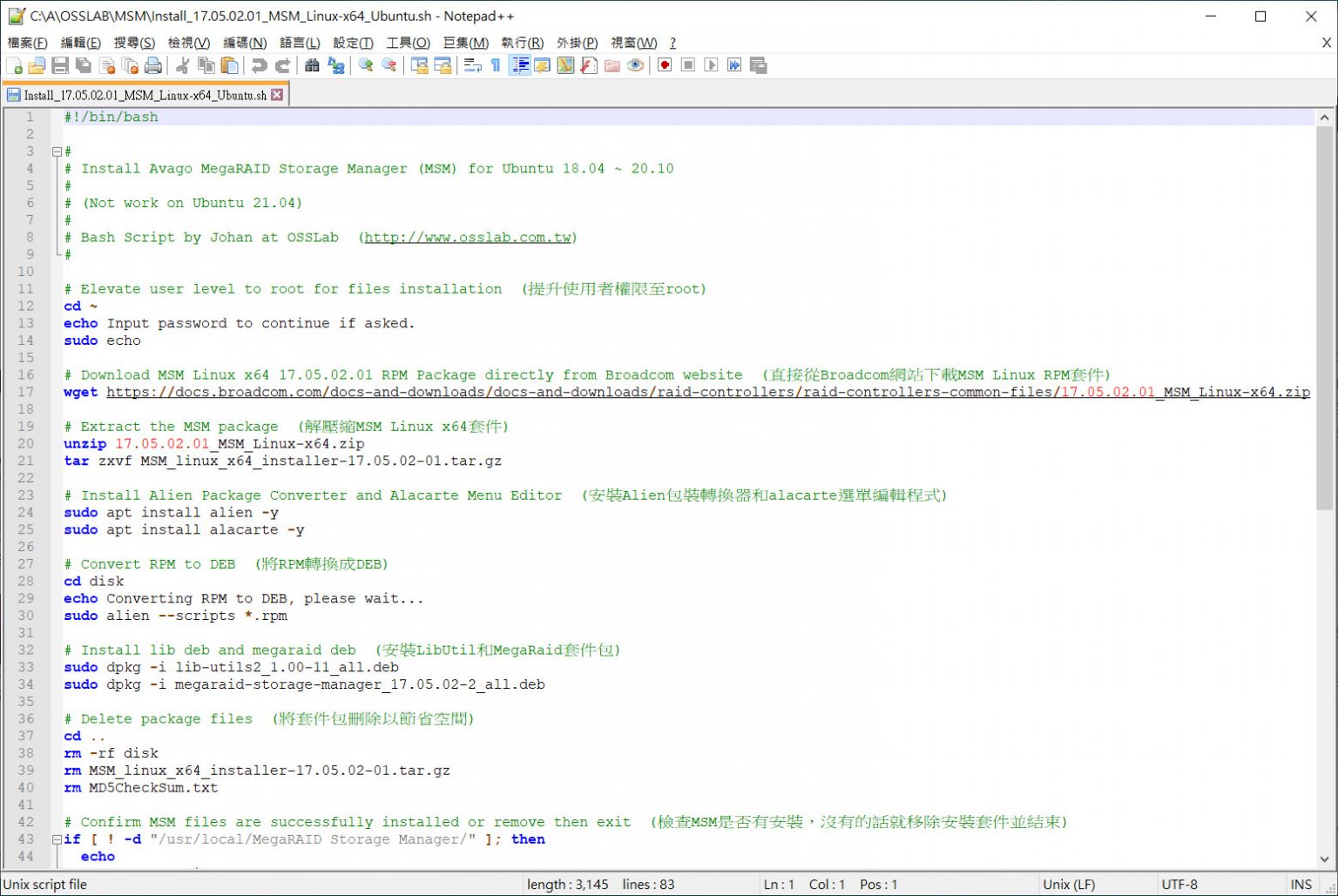This screenshot has height=896, width=1338.
Task: Click Unix (LF) line ending in status bar
Action: (x=1069, y=884)
